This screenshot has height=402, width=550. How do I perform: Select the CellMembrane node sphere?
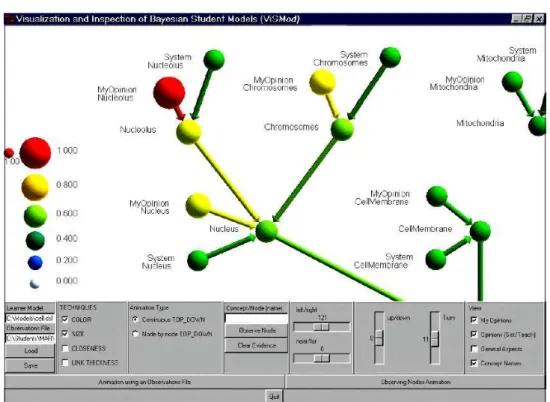[480, 231]
